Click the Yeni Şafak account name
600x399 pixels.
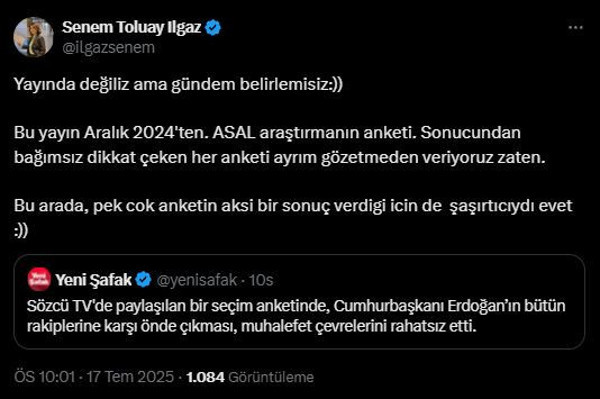pyautogui.click(x=93, y=280)
